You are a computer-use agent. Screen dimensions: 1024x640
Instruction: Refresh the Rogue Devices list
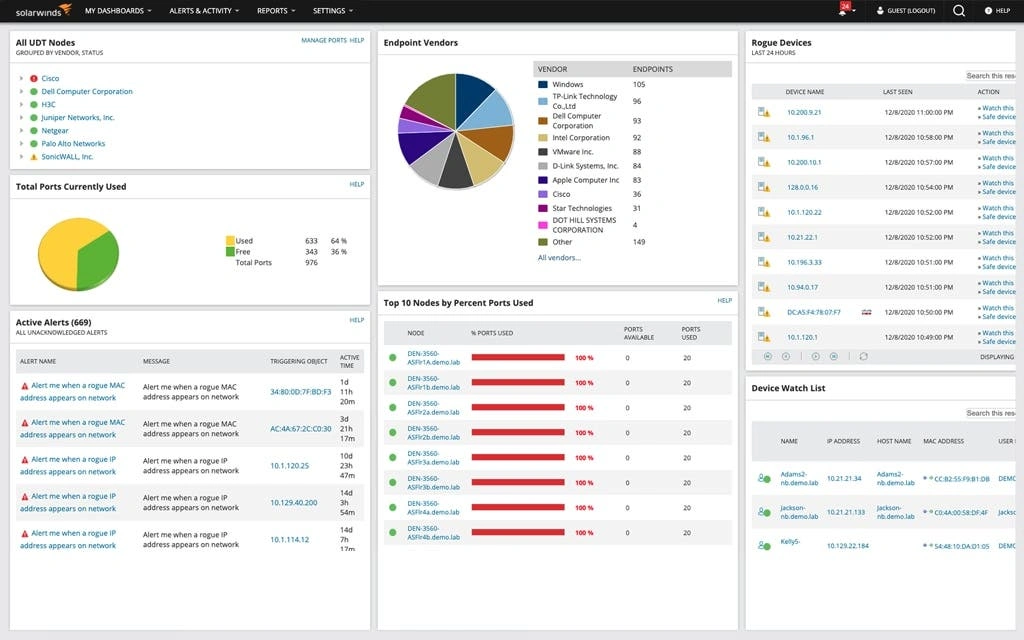pyautogui.click(x=863, y=355)
